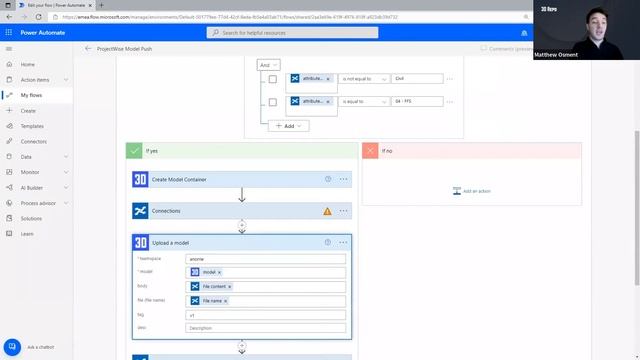
Task: Open help for Upload a model
Action: click(328, 242)
